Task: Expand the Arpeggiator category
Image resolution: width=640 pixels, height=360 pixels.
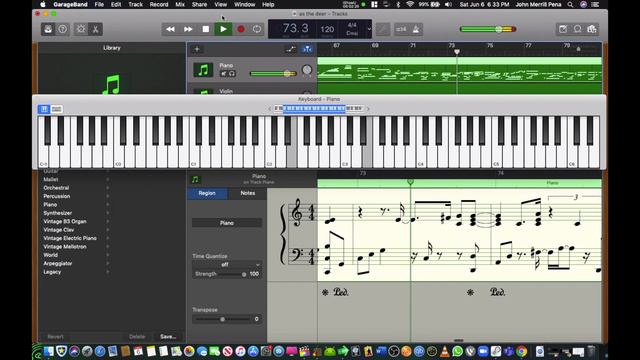Action: tap(108, 264)
